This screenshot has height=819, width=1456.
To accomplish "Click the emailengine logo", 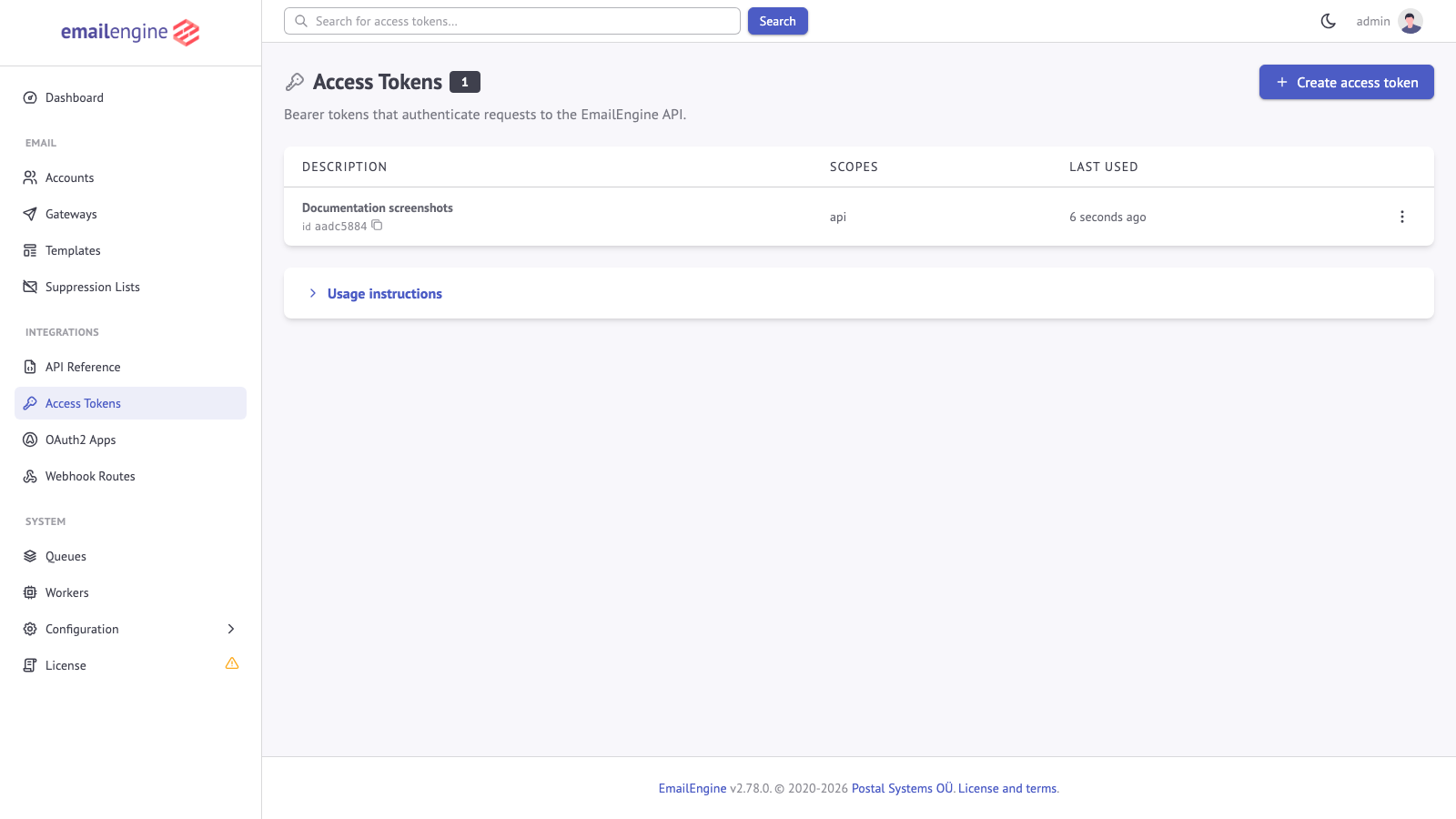I will point(130,32).
